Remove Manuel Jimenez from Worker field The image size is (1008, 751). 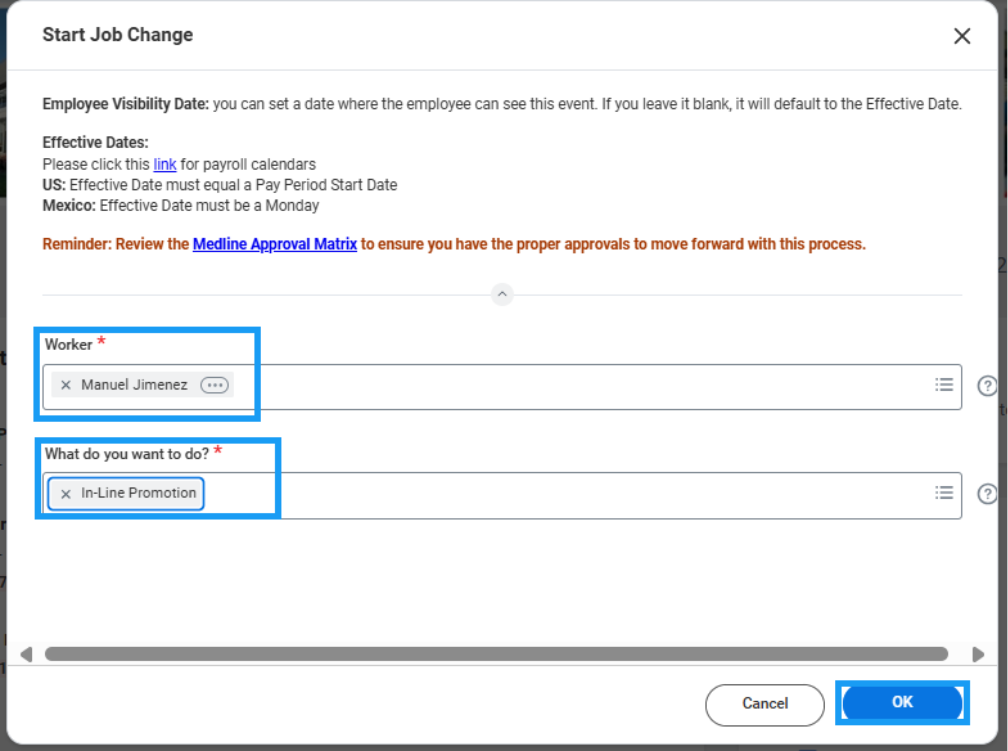[66, 385]
